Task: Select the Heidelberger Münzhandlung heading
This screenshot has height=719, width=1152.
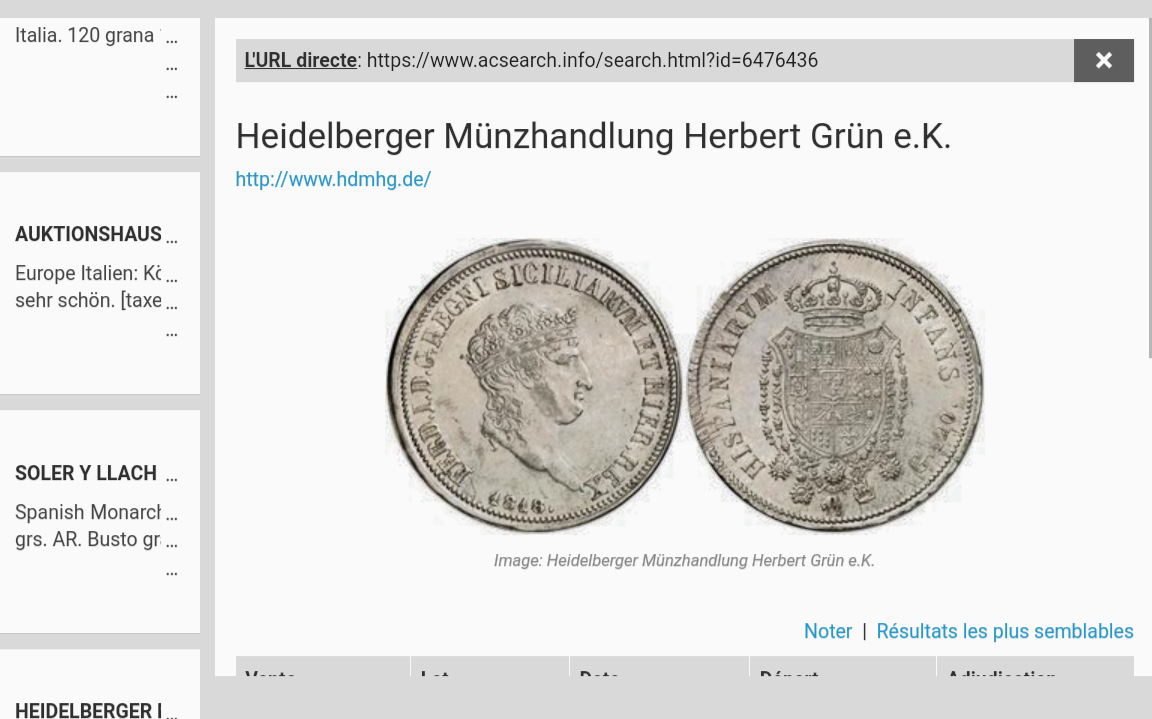Action: pos(593,137)
